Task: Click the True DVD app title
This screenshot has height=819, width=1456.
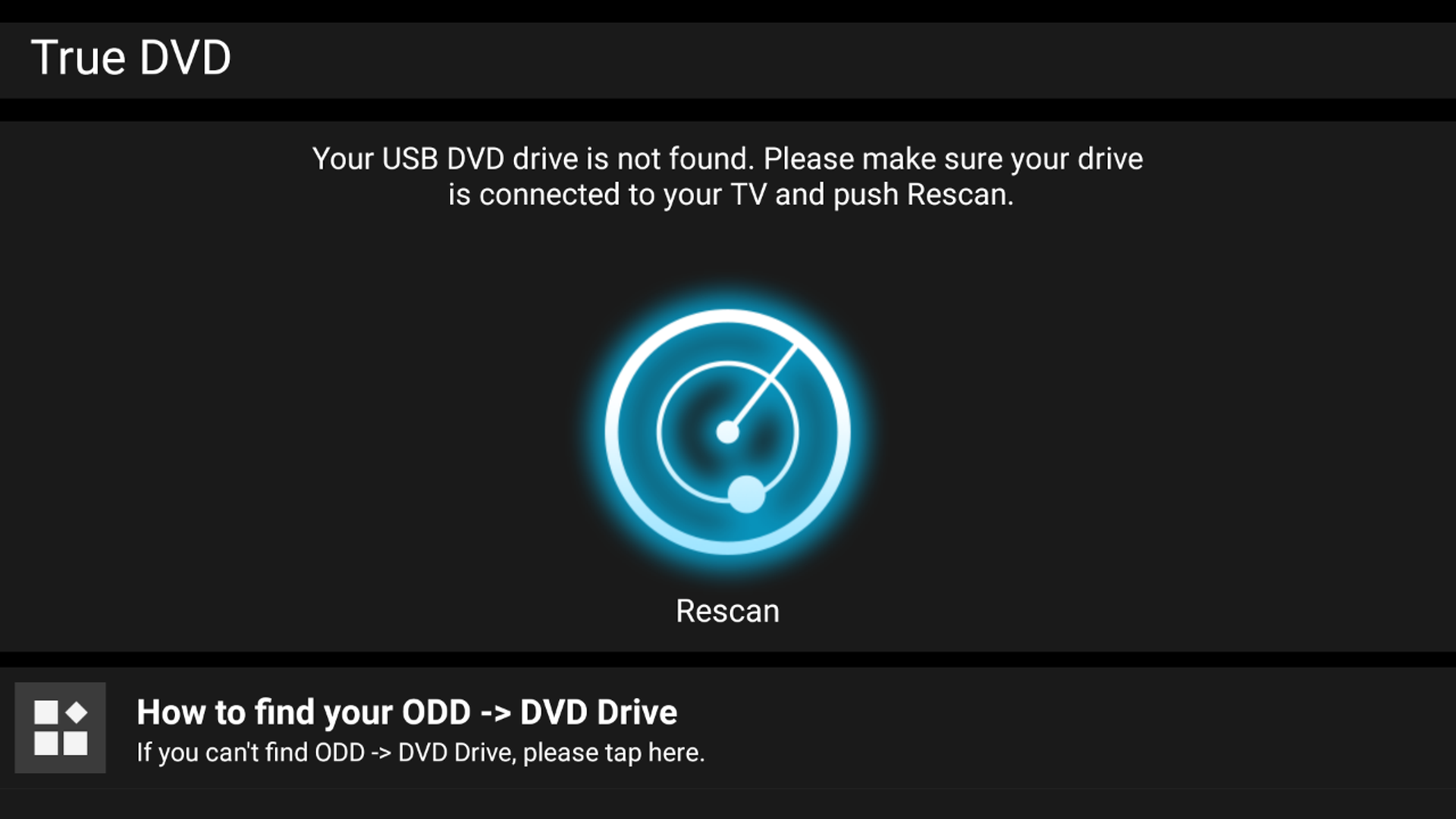Action: point(131,58)
